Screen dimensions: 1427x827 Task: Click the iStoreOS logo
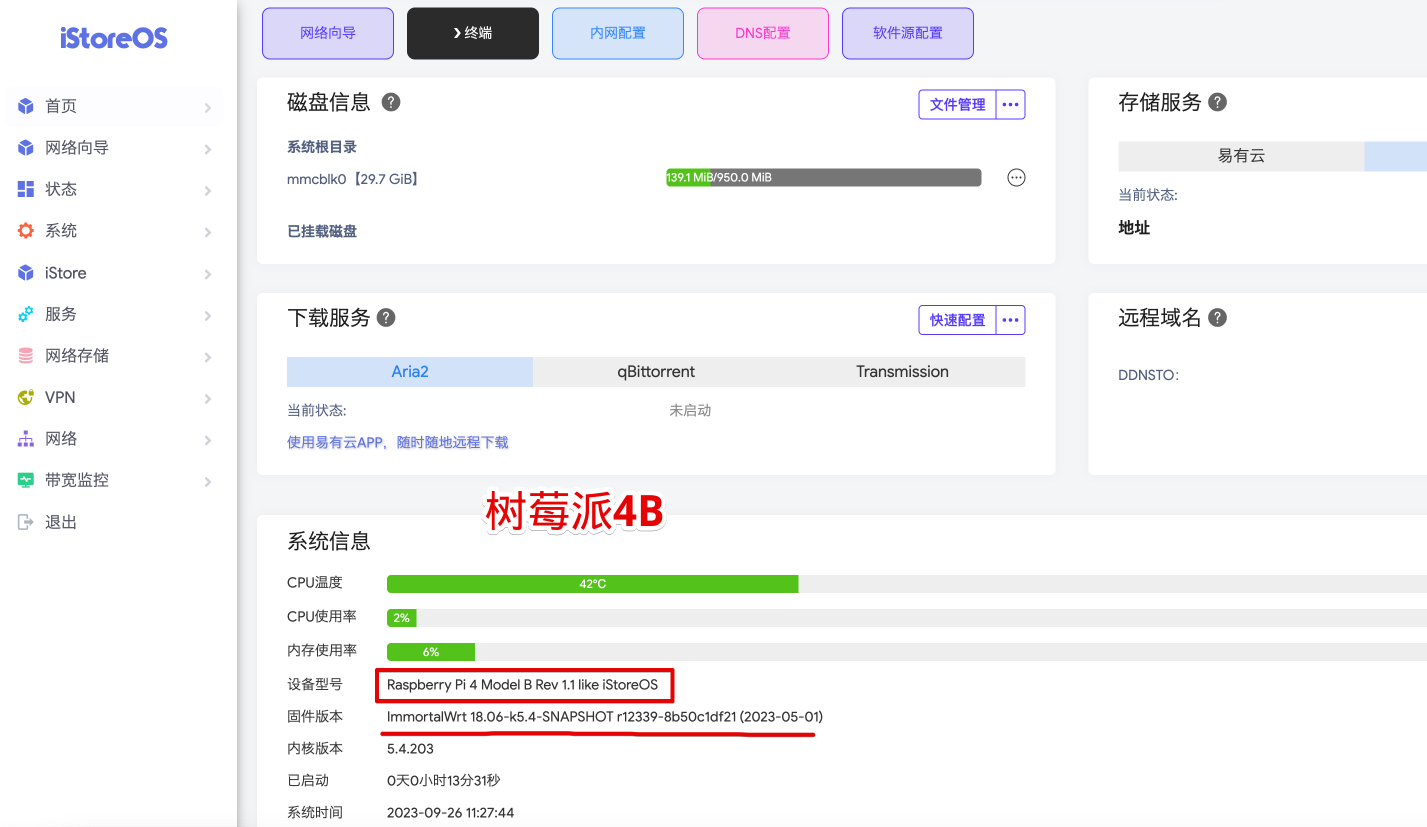click(113, 37)
